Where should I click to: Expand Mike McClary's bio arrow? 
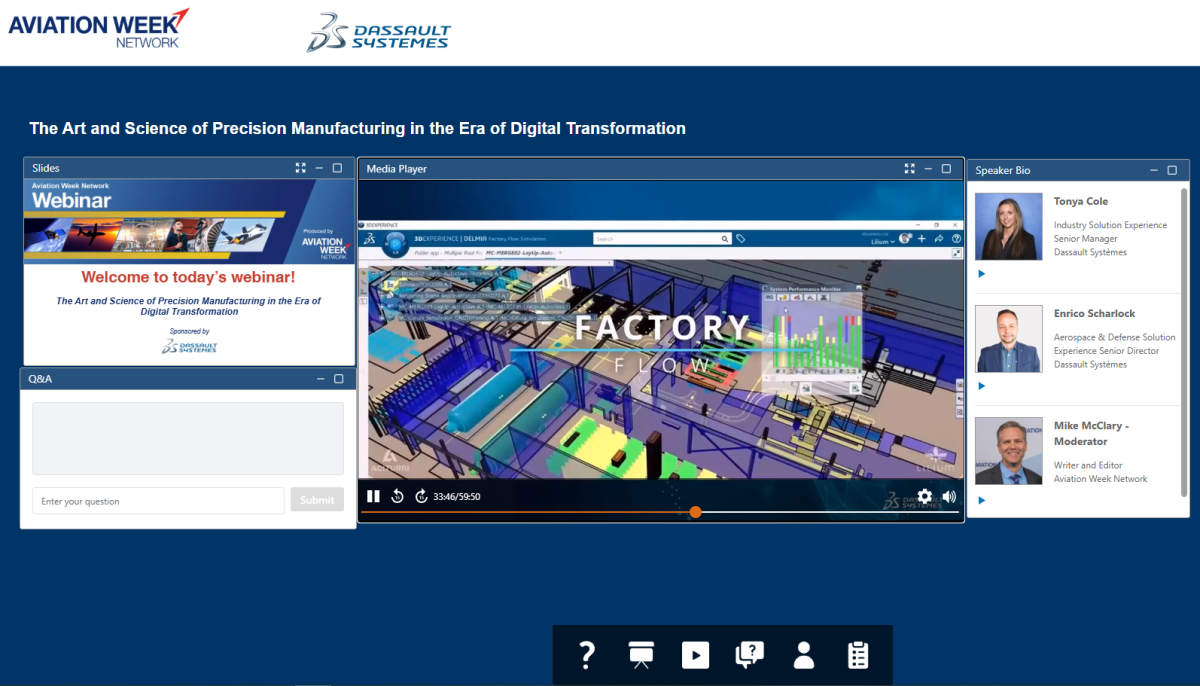click(x=982, y=500)
